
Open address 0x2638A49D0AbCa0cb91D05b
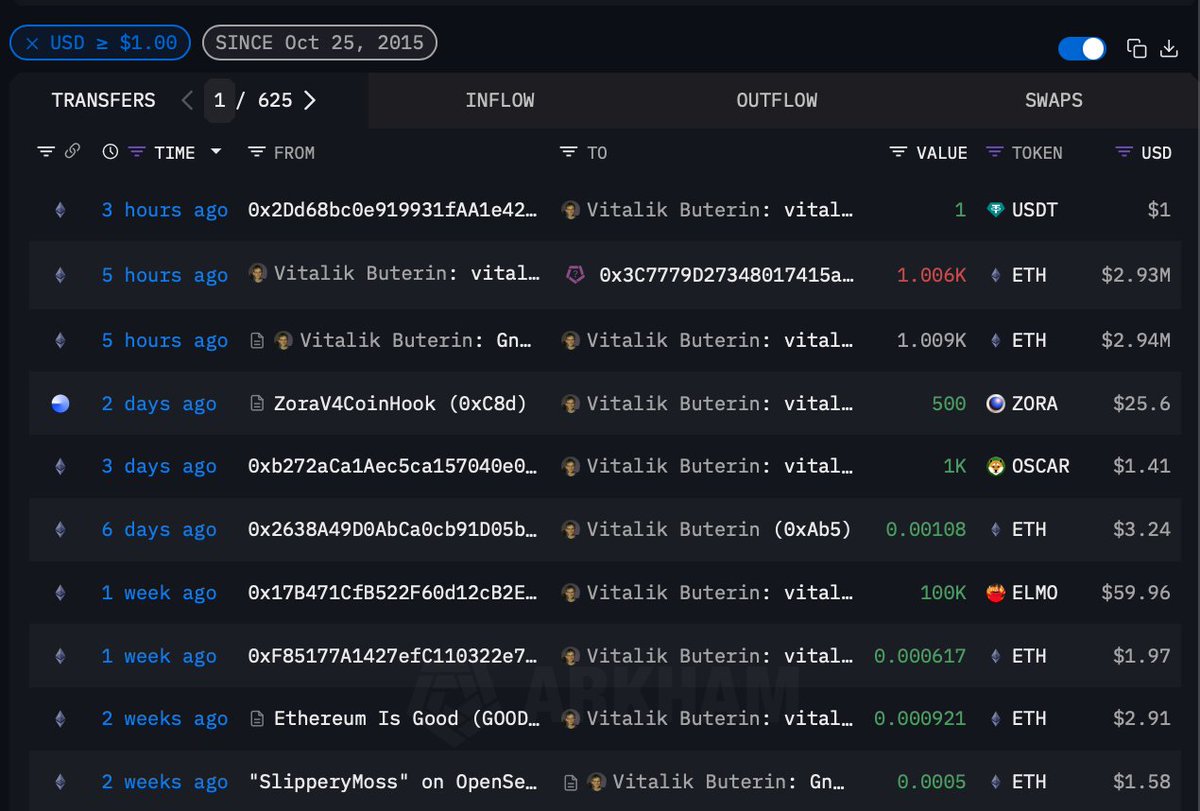392,529
